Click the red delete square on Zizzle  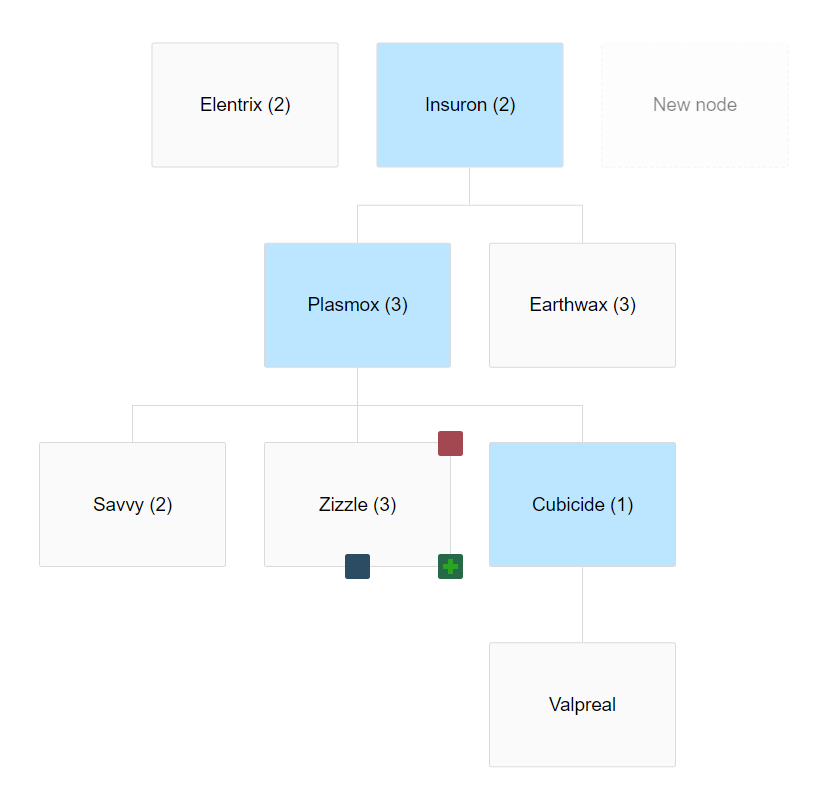450,443
